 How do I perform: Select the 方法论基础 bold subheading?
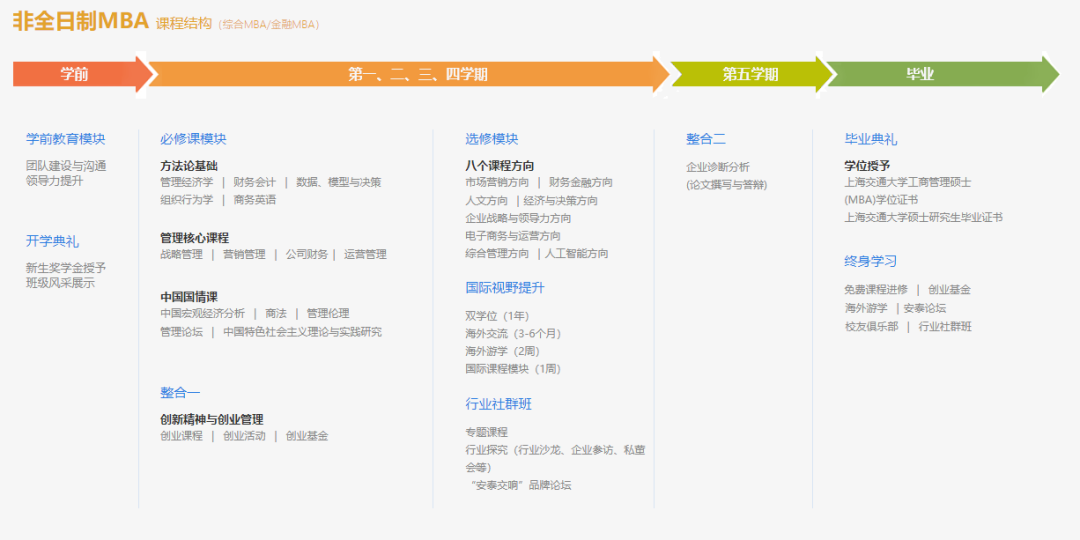coord(188,165)
